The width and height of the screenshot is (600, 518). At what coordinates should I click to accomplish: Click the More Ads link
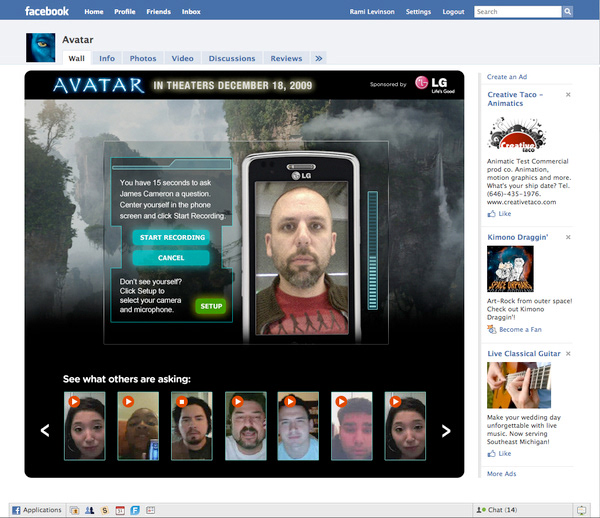coord(501,474)
